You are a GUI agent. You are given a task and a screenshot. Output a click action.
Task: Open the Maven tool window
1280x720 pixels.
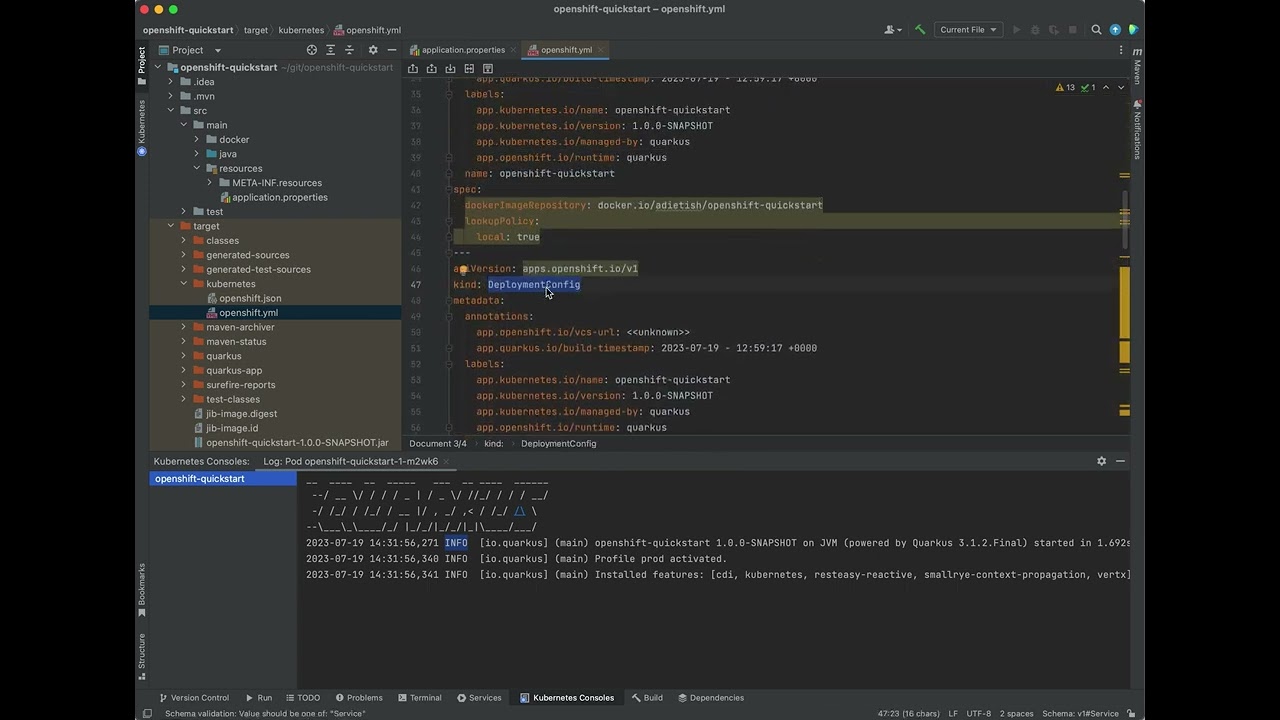coord(1137,67)
